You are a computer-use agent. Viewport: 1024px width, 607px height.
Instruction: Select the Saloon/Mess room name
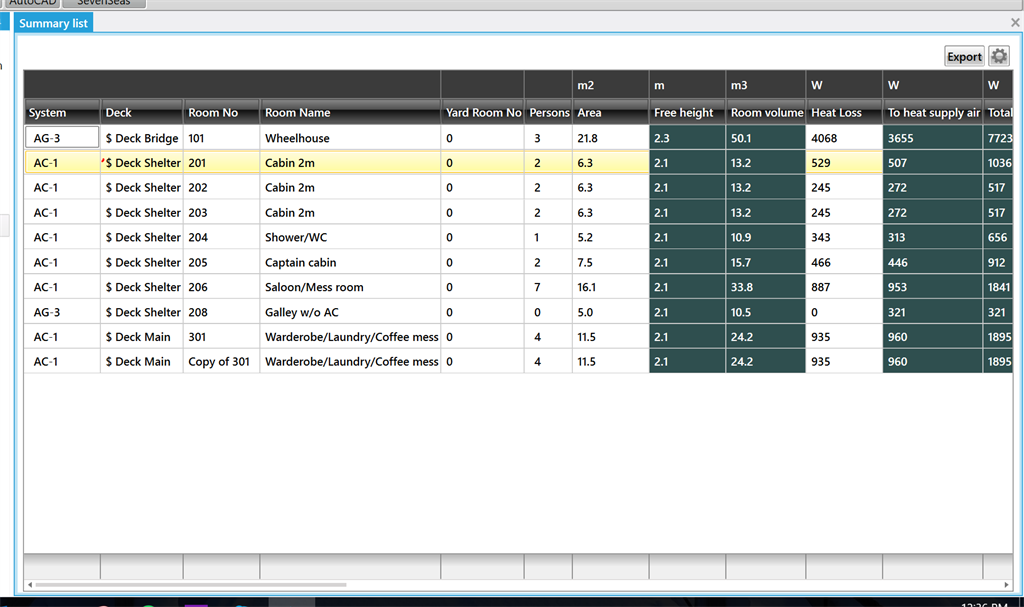tap(350, 287)
